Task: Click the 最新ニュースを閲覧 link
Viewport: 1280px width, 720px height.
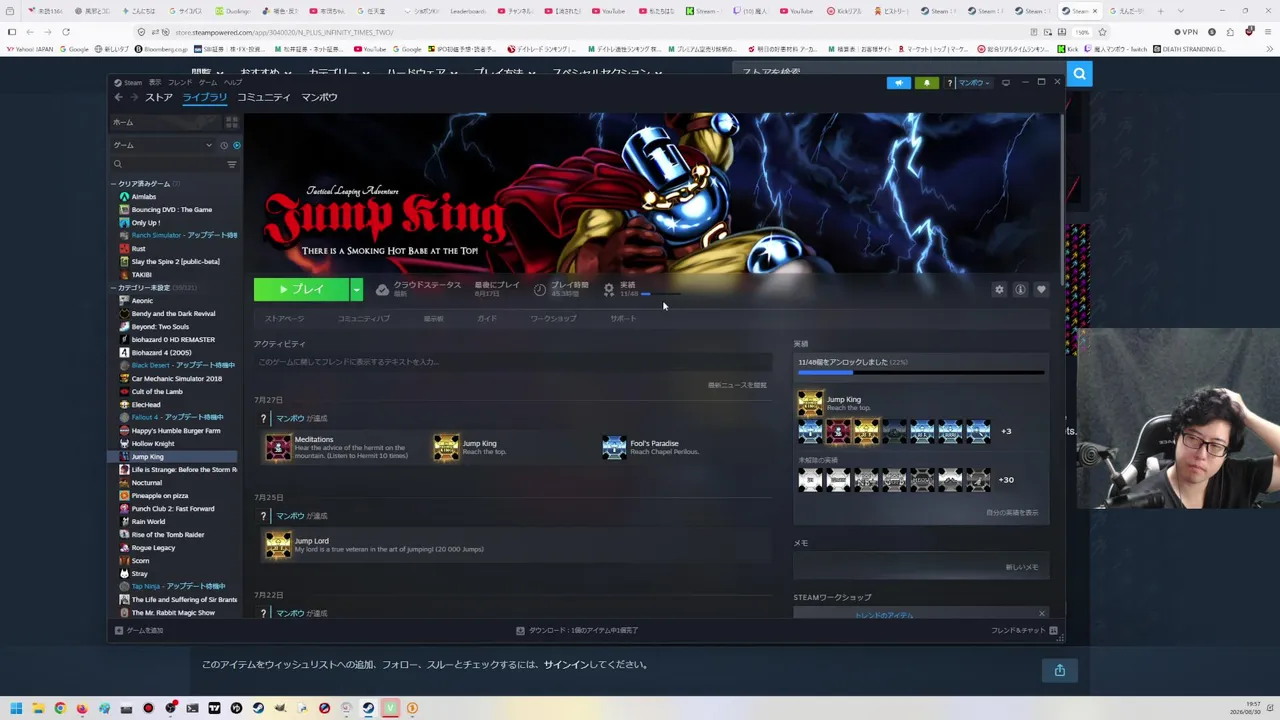Action: click(737, 385)
